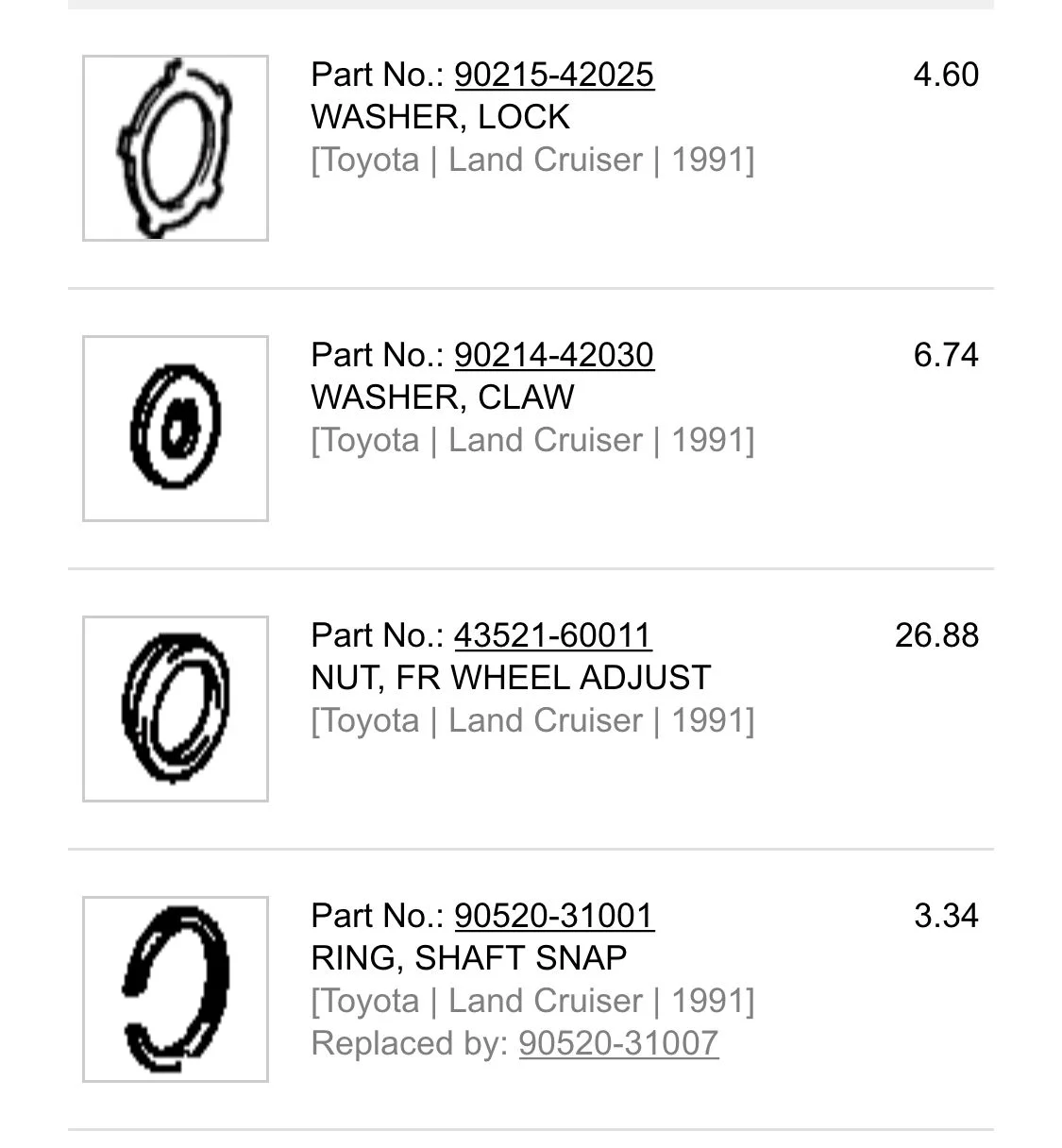Click the WASHER, LOCK part name
This screenshot has height=1148, width=1062.
coord(440,117)
